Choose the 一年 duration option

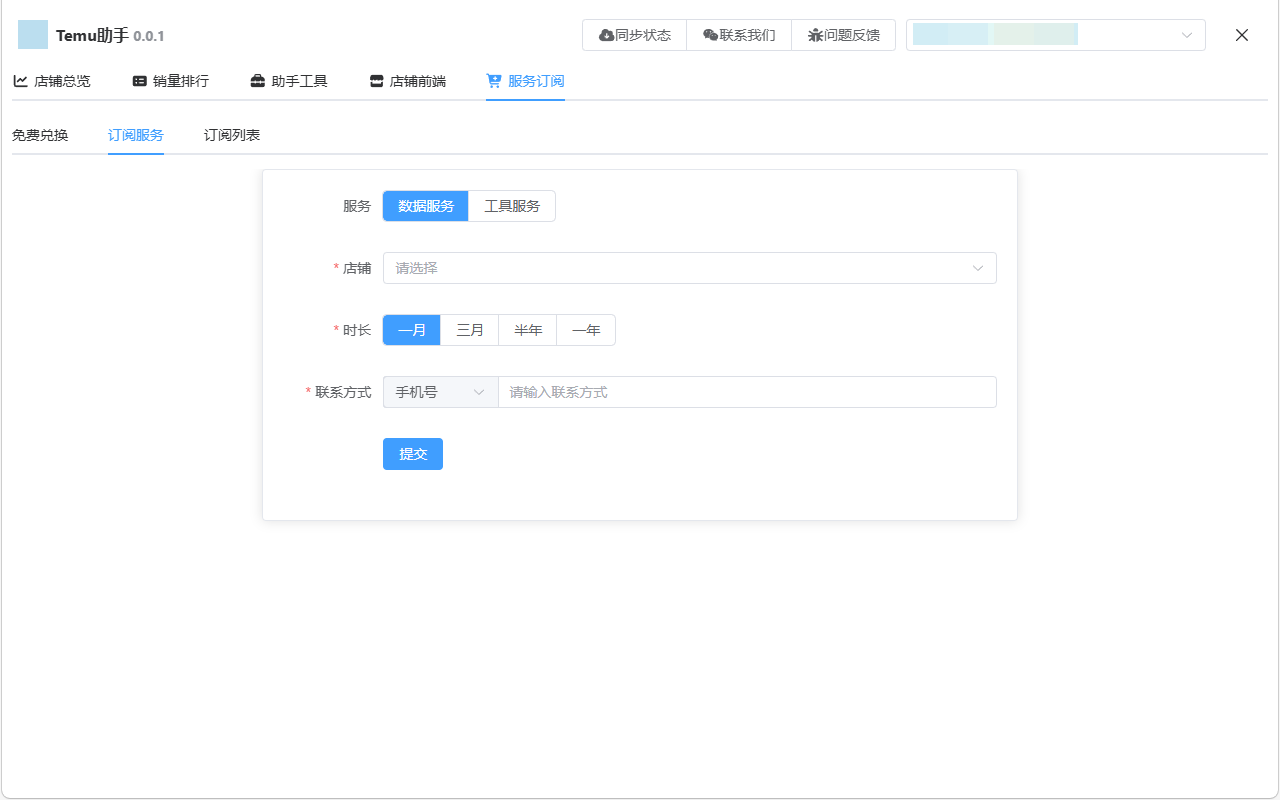point(586,330)
